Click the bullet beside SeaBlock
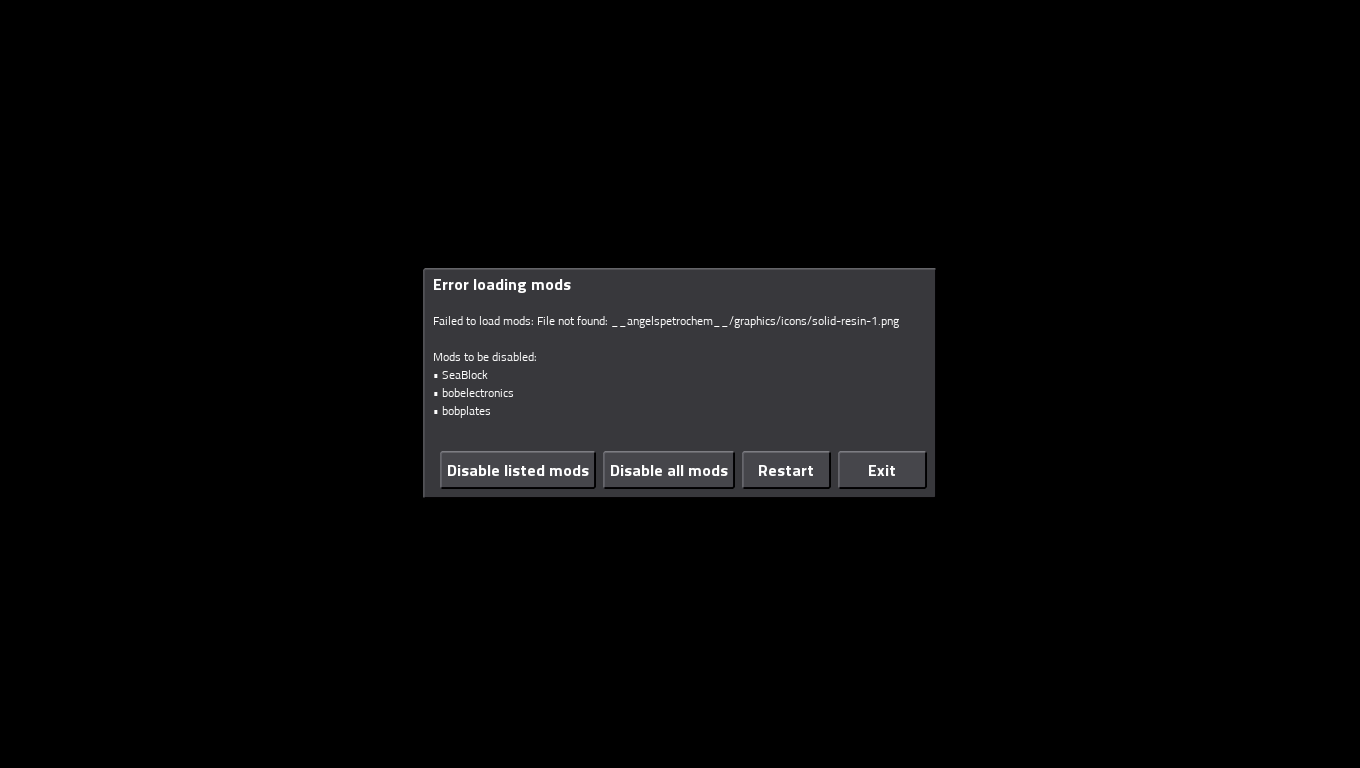The image size is (1360, 768). 436,376
